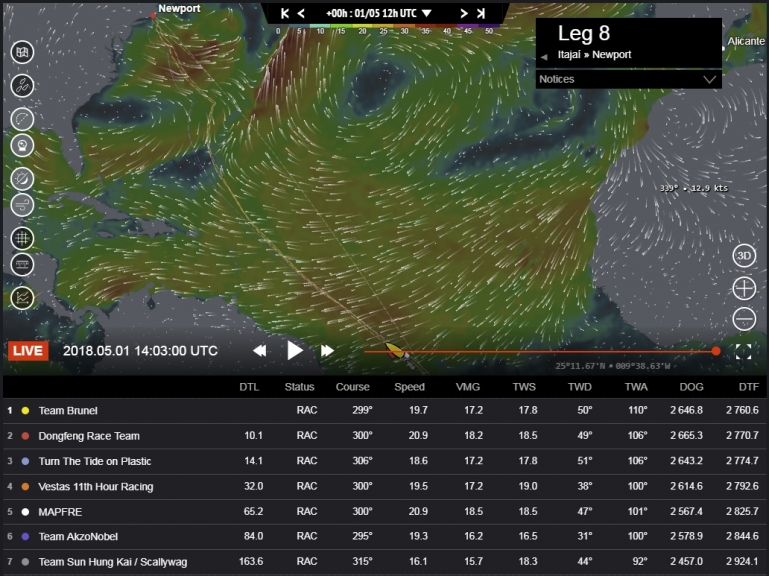Go to previous forecast time step

301,14
